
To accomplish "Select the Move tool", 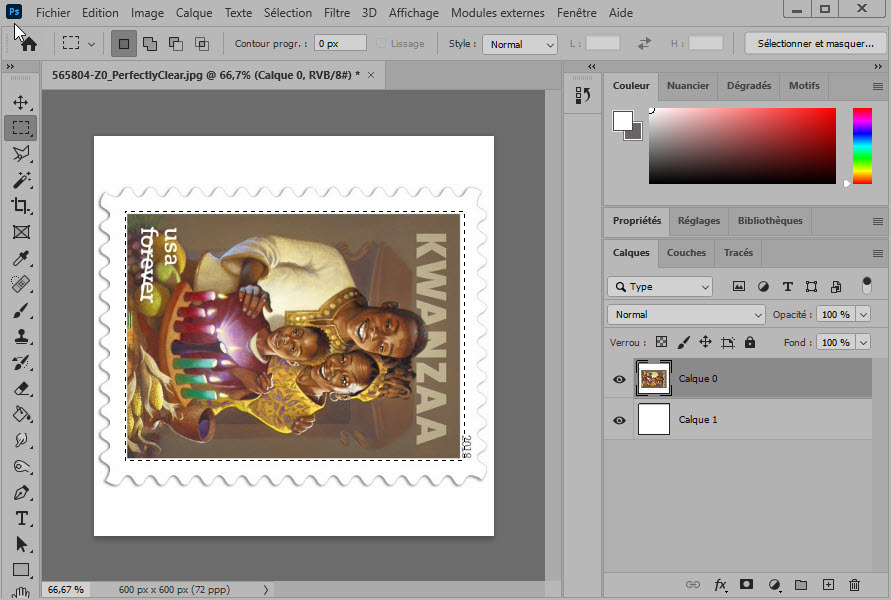I will [20, 102].
